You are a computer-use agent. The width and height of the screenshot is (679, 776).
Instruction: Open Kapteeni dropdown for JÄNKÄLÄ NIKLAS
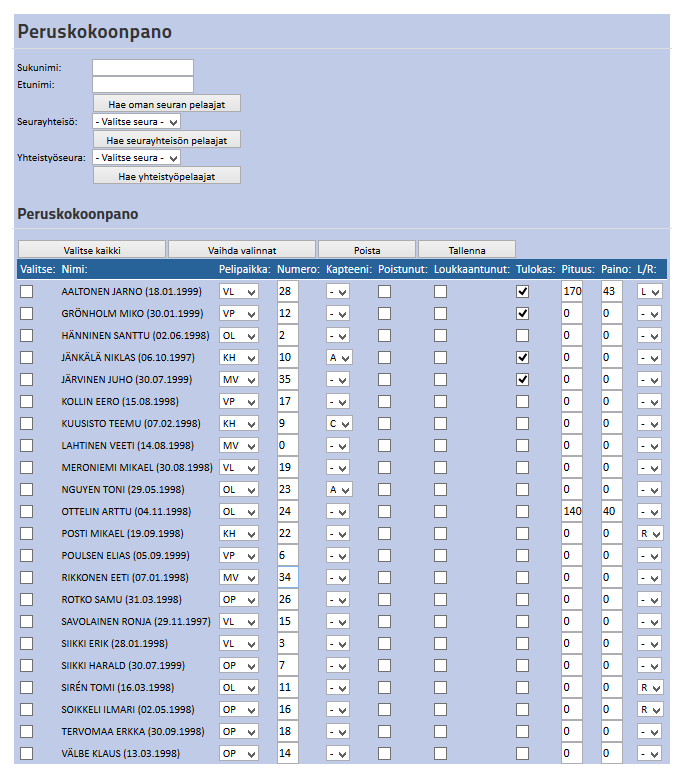click(339, 357)
